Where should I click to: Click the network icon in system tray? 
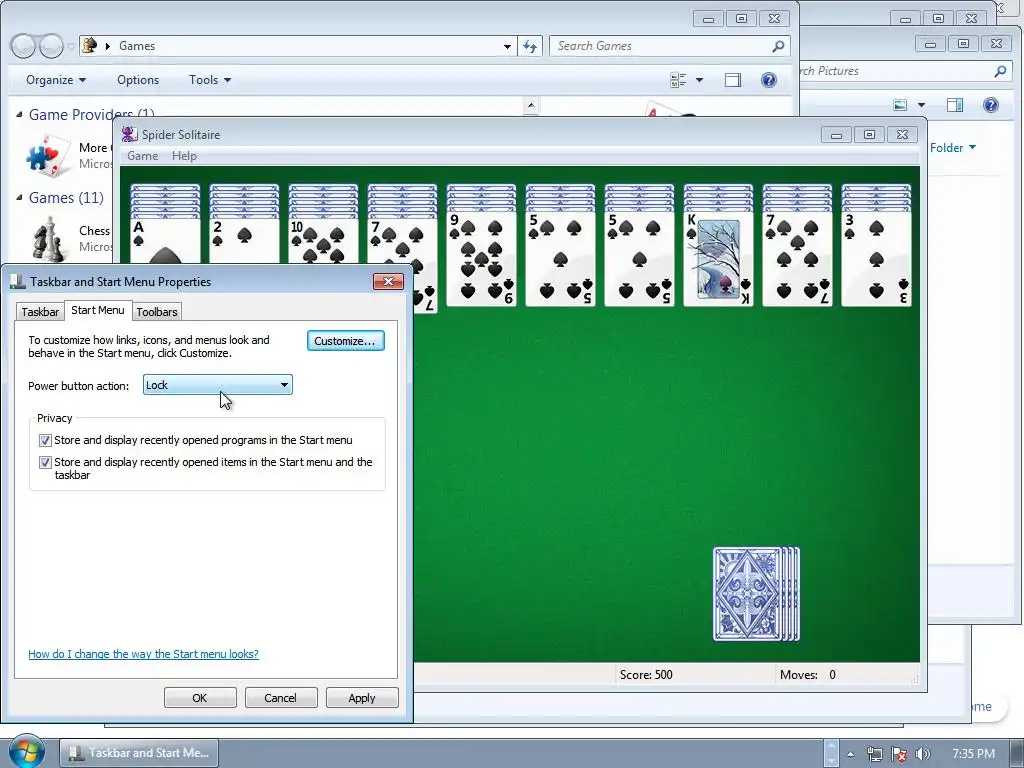click(x=874, y=754)
